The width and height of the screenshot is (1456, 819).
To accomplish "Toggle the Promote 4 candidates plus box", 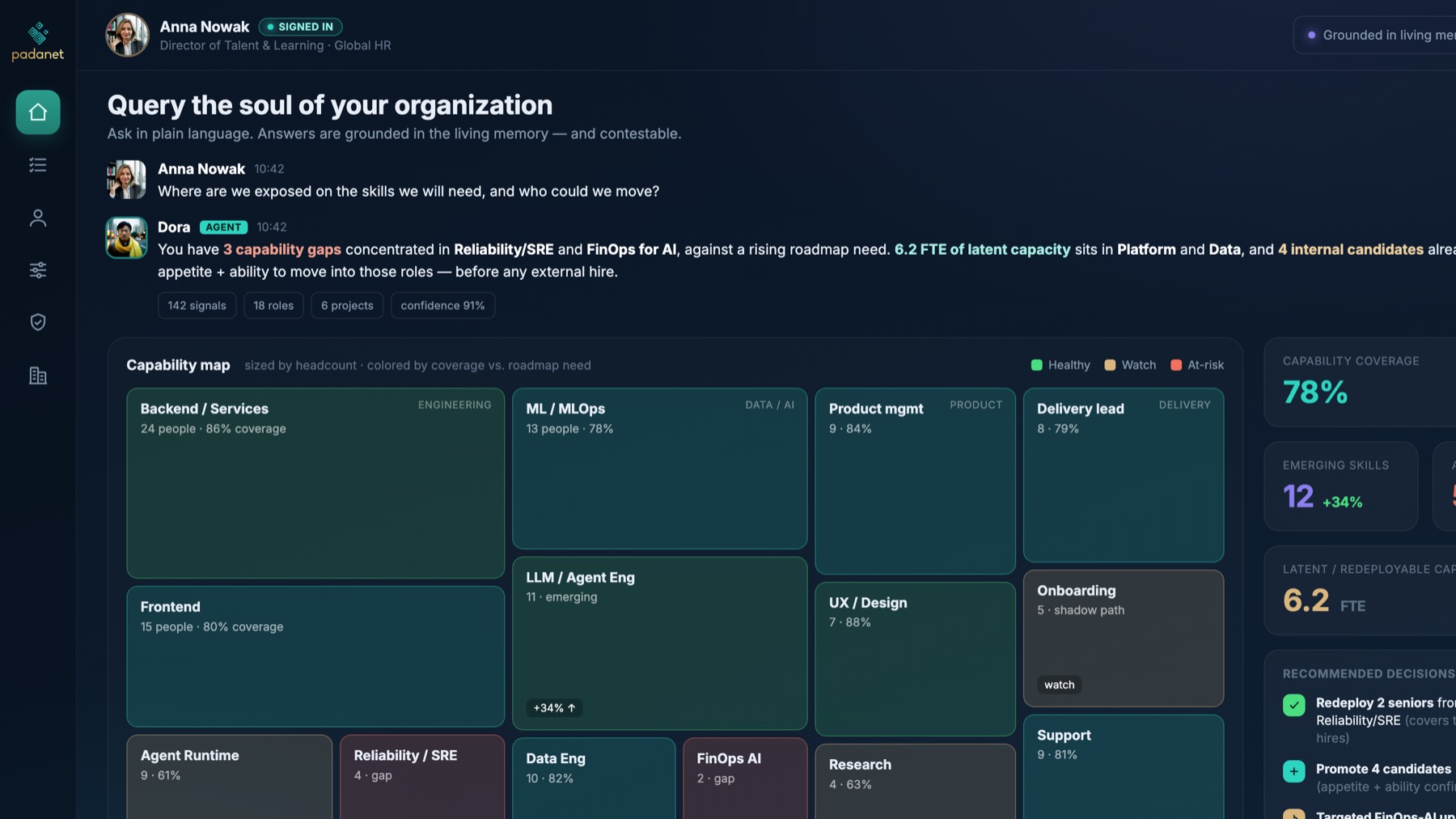I will (x=1293, y=771).
